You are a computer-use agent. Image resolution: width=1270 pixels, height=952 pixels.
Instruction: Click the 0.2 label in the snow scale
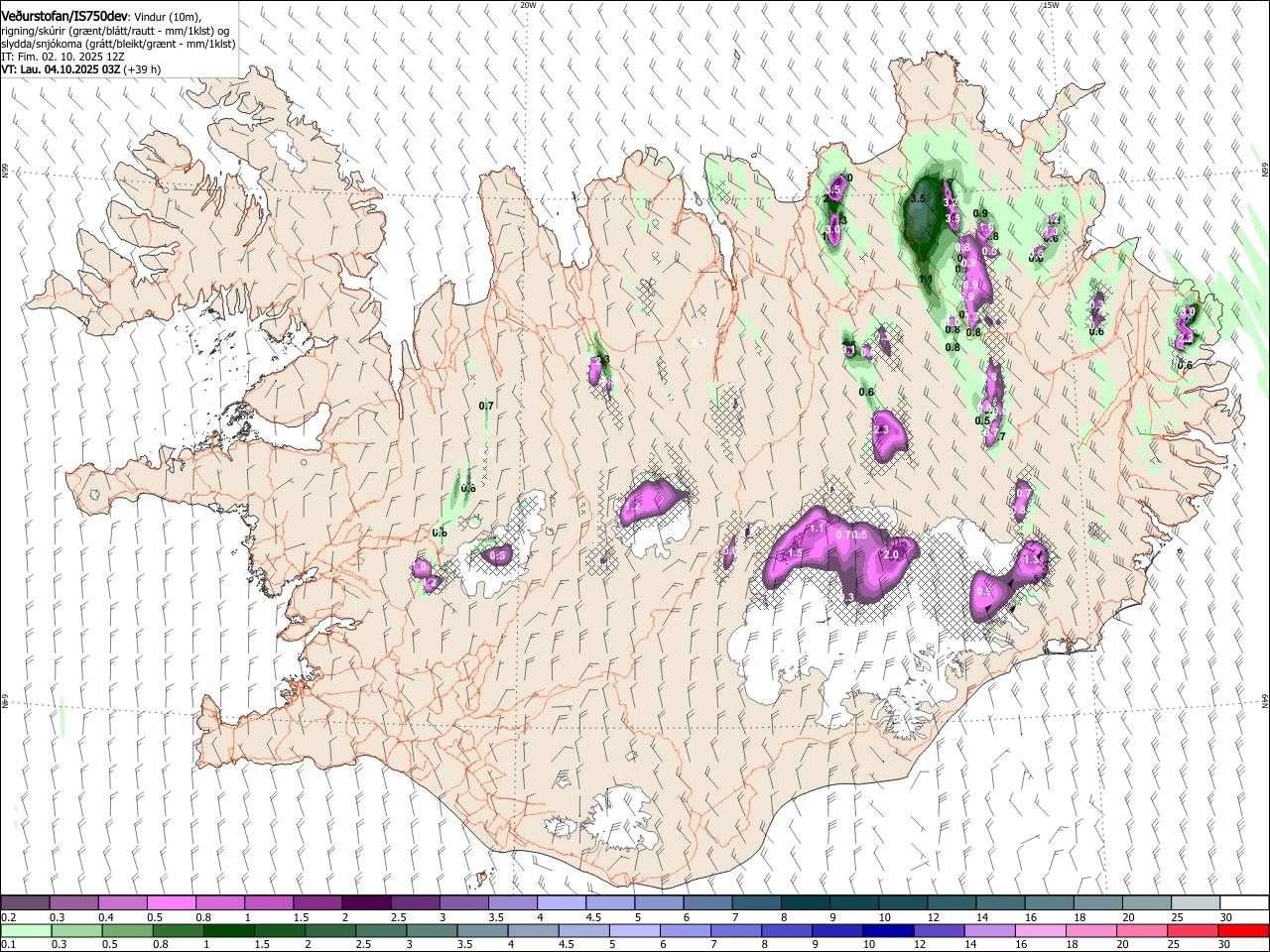tap(9, 917)
